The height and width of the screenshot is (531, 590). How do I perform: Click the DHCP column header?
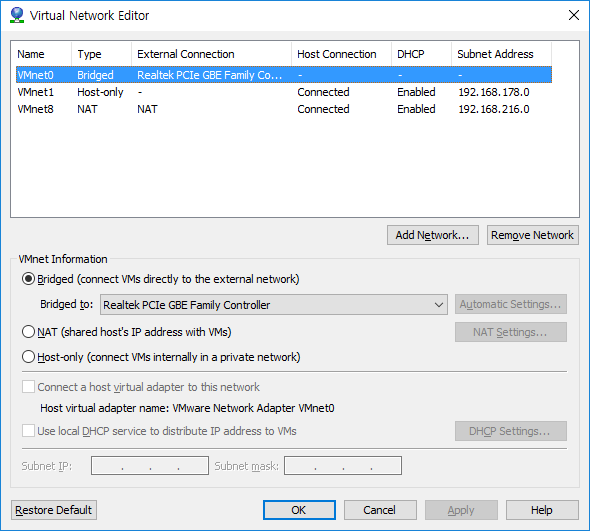421,54
